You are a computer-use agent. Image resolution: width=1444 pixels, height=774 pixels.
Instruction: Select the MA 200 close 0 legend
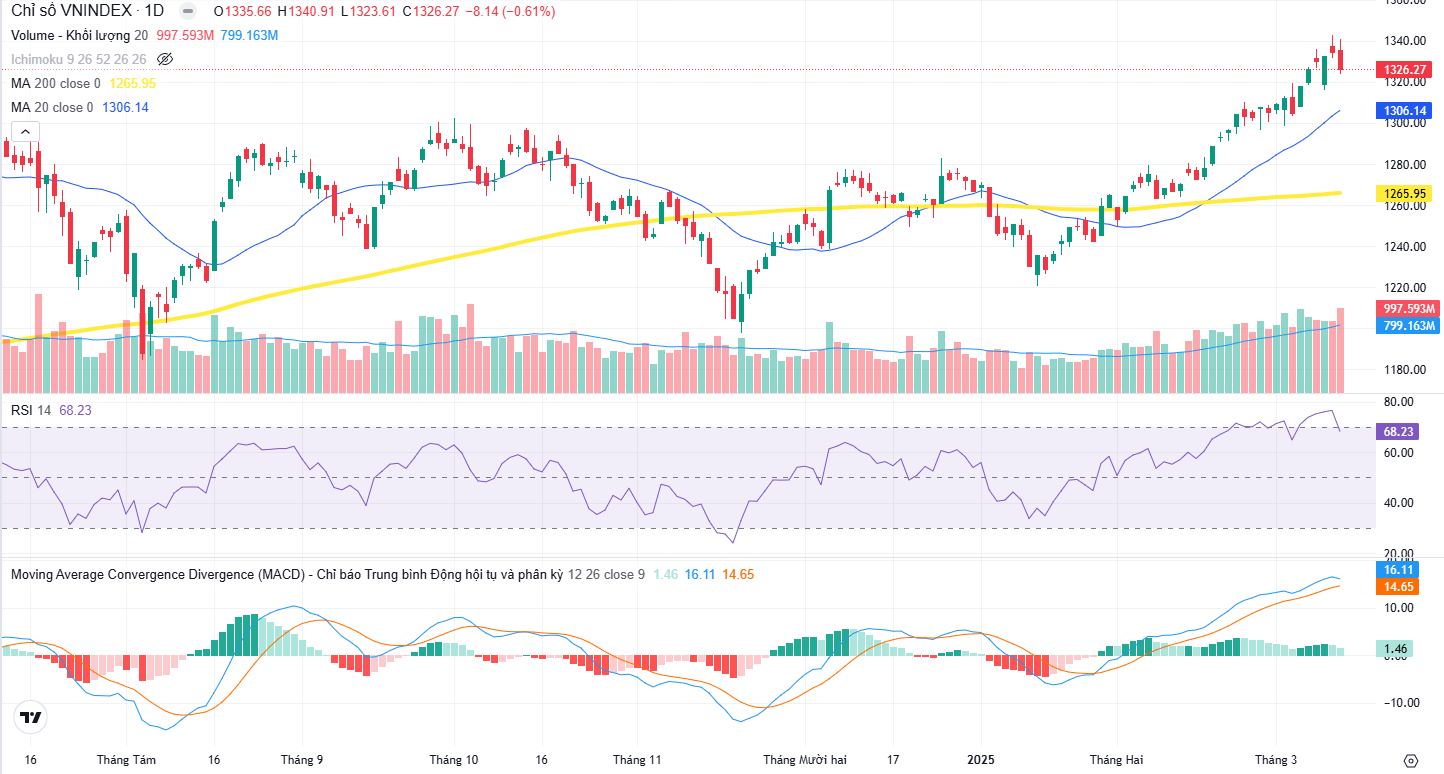(56, 83)
